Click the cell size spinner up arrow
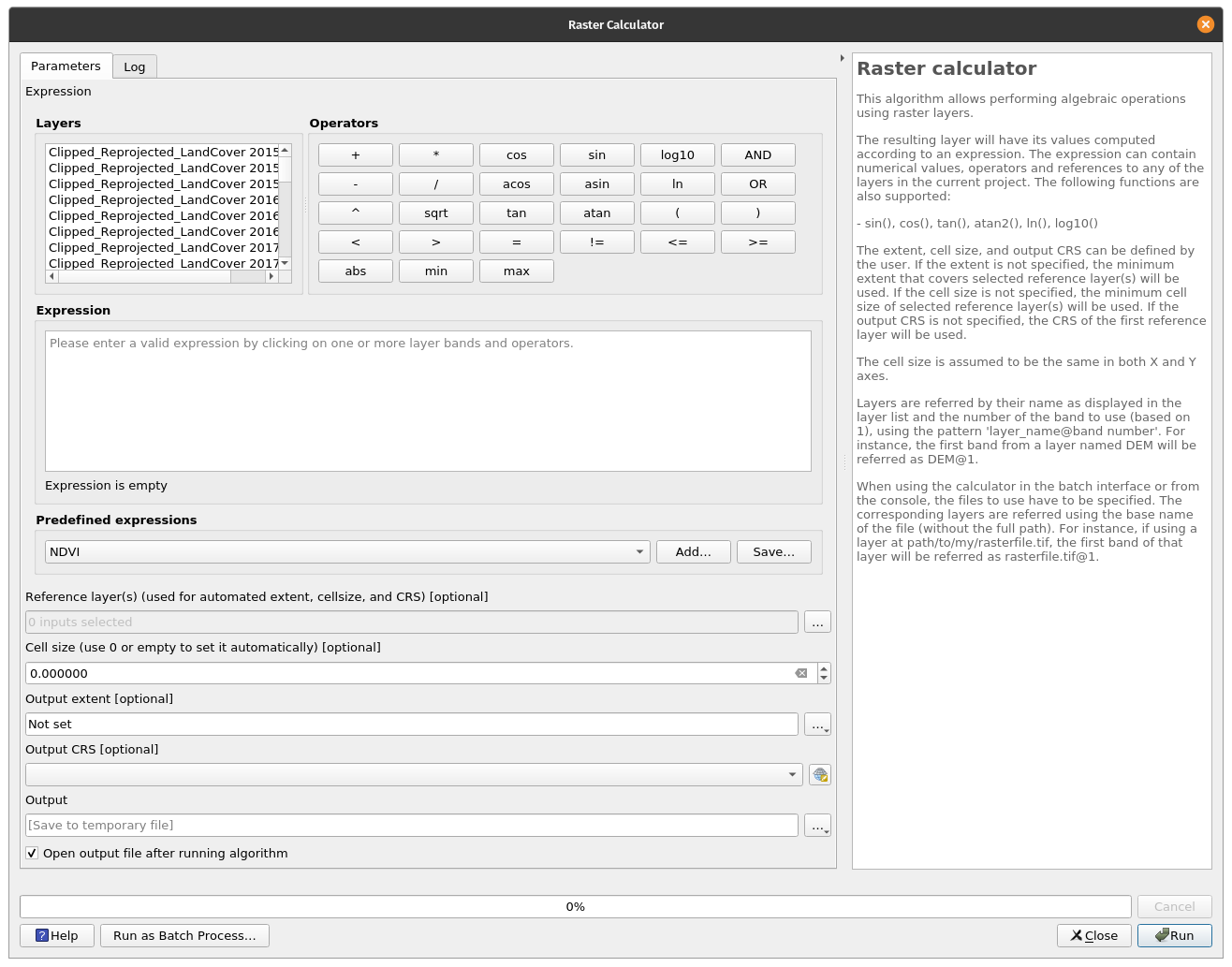The image size is (1232, 967). [x=824, y=668]
